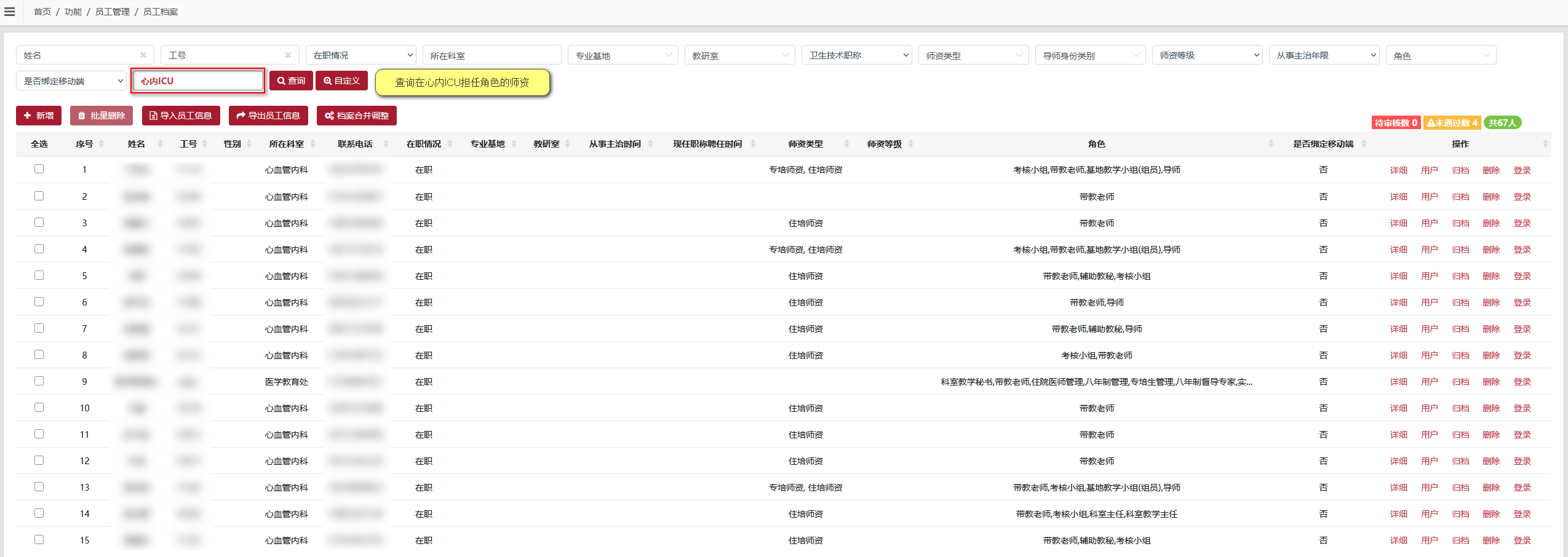
Task: Toggle the hamburger sidebar menu icon
Action: [x=9, y=12]
